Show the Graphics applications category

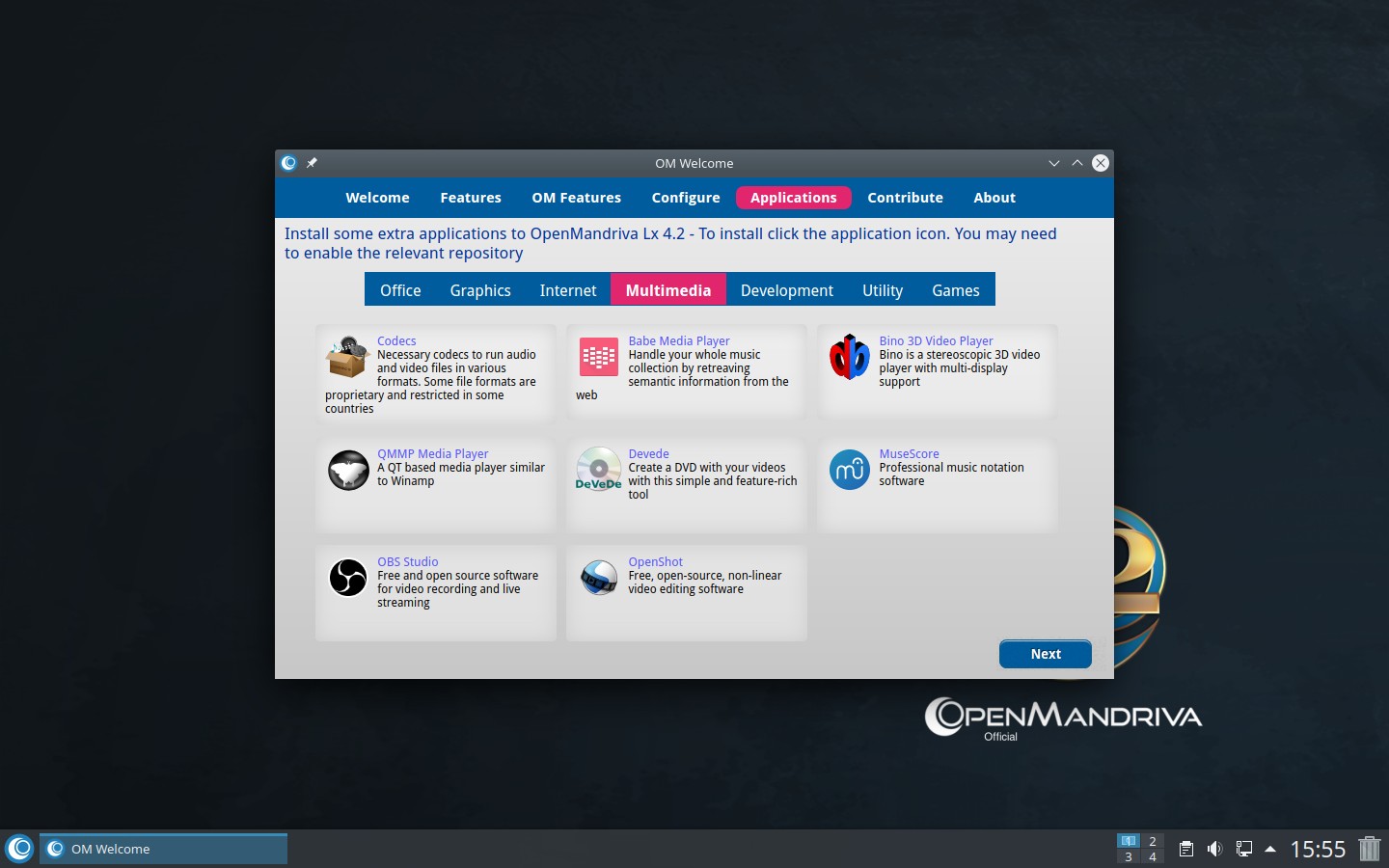[480, 290]
